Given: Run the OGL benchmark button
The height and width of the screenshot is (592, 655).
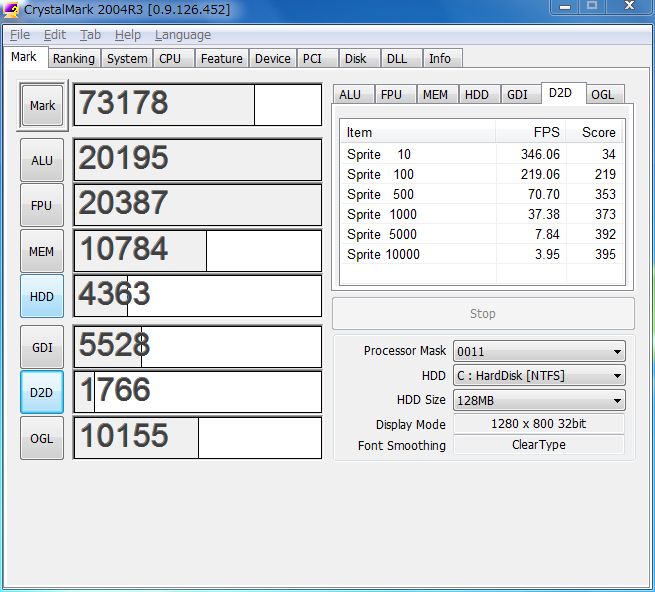Looking at the screenshot, I should [42, 438].
